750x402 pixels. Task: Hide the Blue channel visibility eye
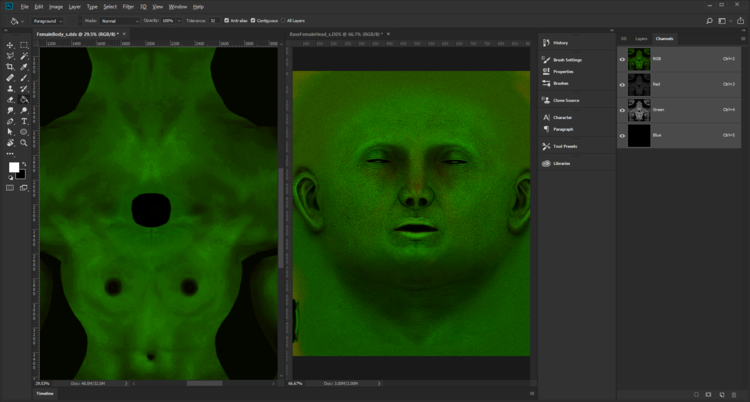[622, 135]
